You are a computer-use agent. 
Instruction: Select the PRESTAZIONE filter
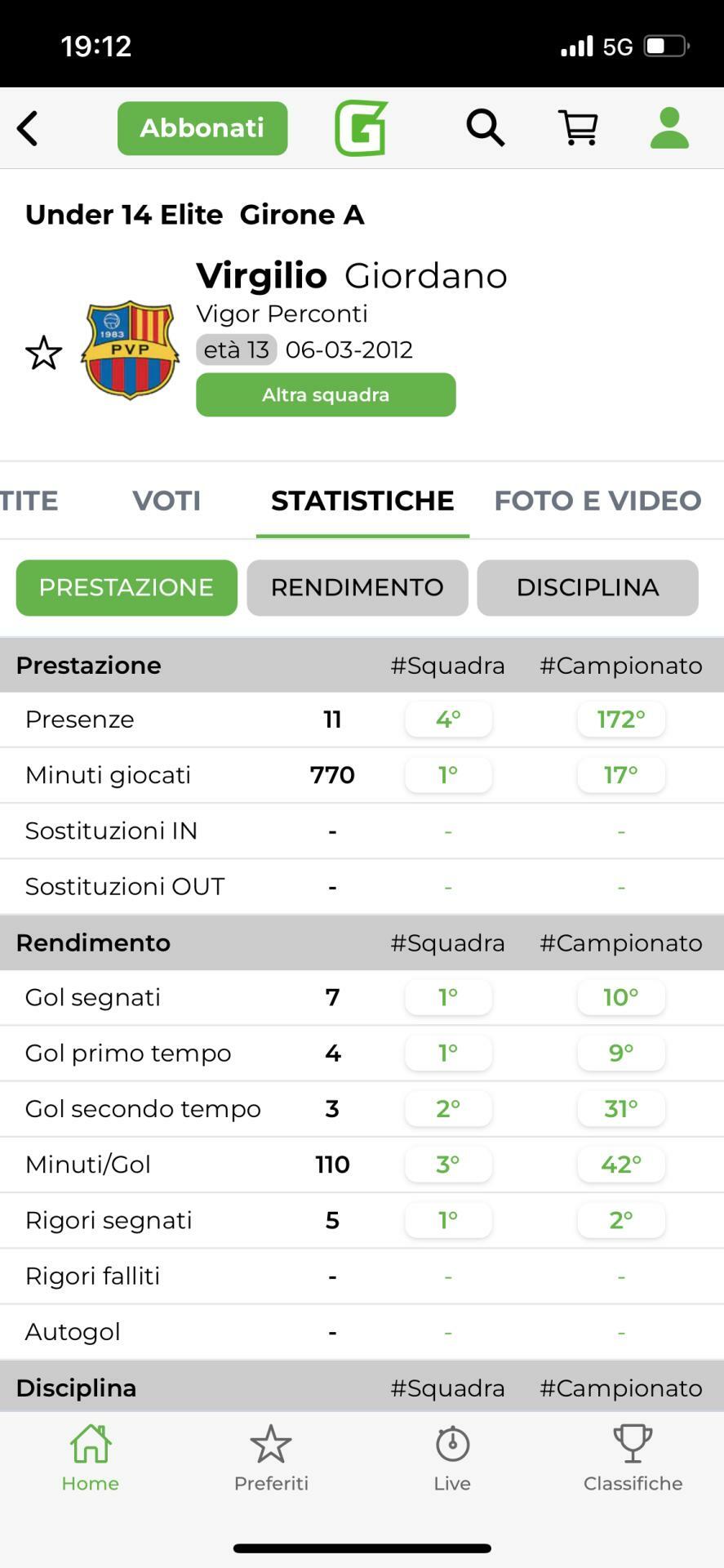127,587
